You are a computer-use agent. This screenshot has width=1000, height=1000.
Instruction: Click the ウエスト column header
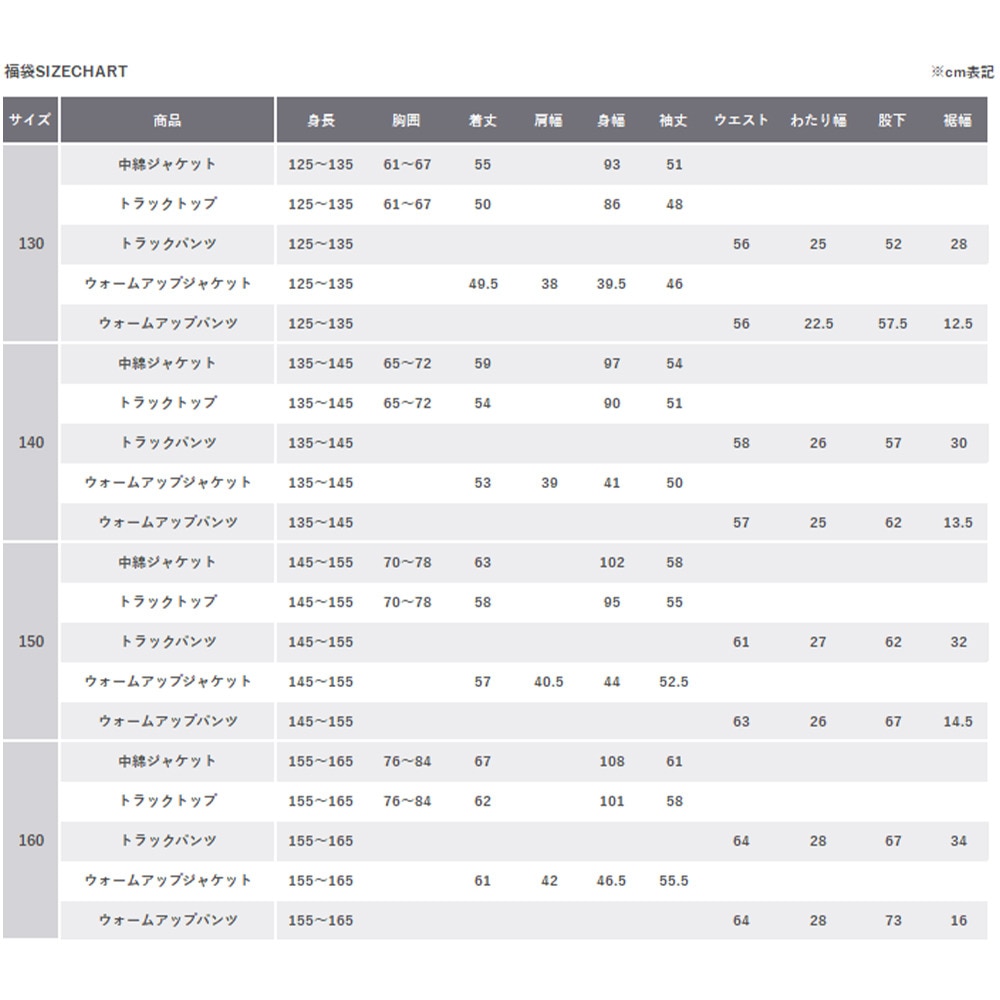741,120
